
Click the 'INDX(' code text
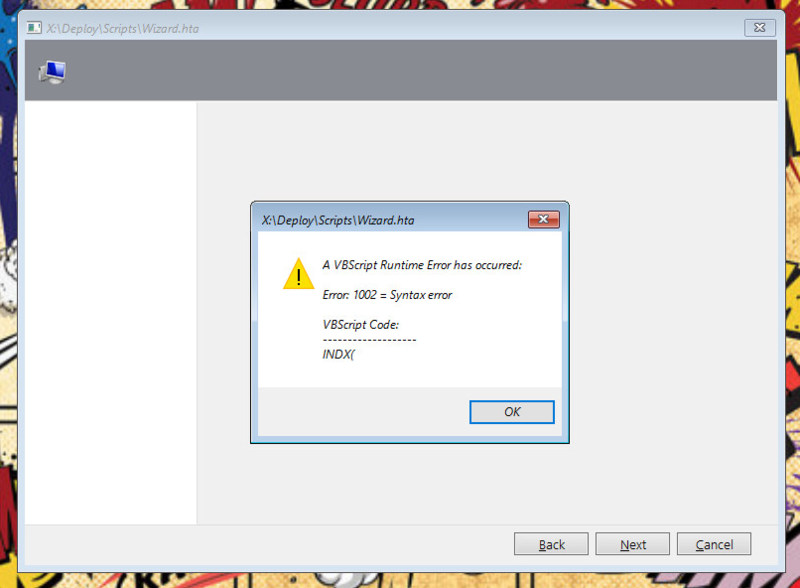[338, 354]
